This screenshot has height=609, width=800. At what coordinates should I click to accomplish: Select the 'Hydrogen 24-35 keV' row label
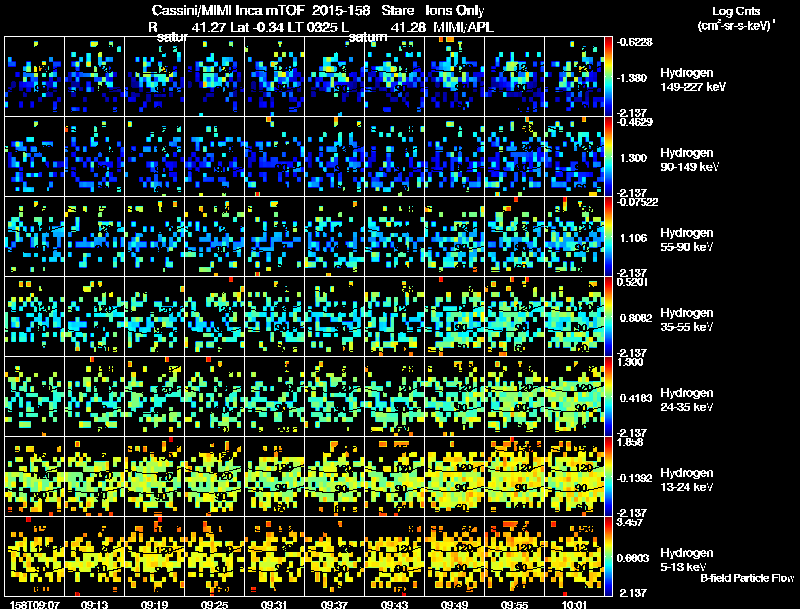click(x=687, y=400)
